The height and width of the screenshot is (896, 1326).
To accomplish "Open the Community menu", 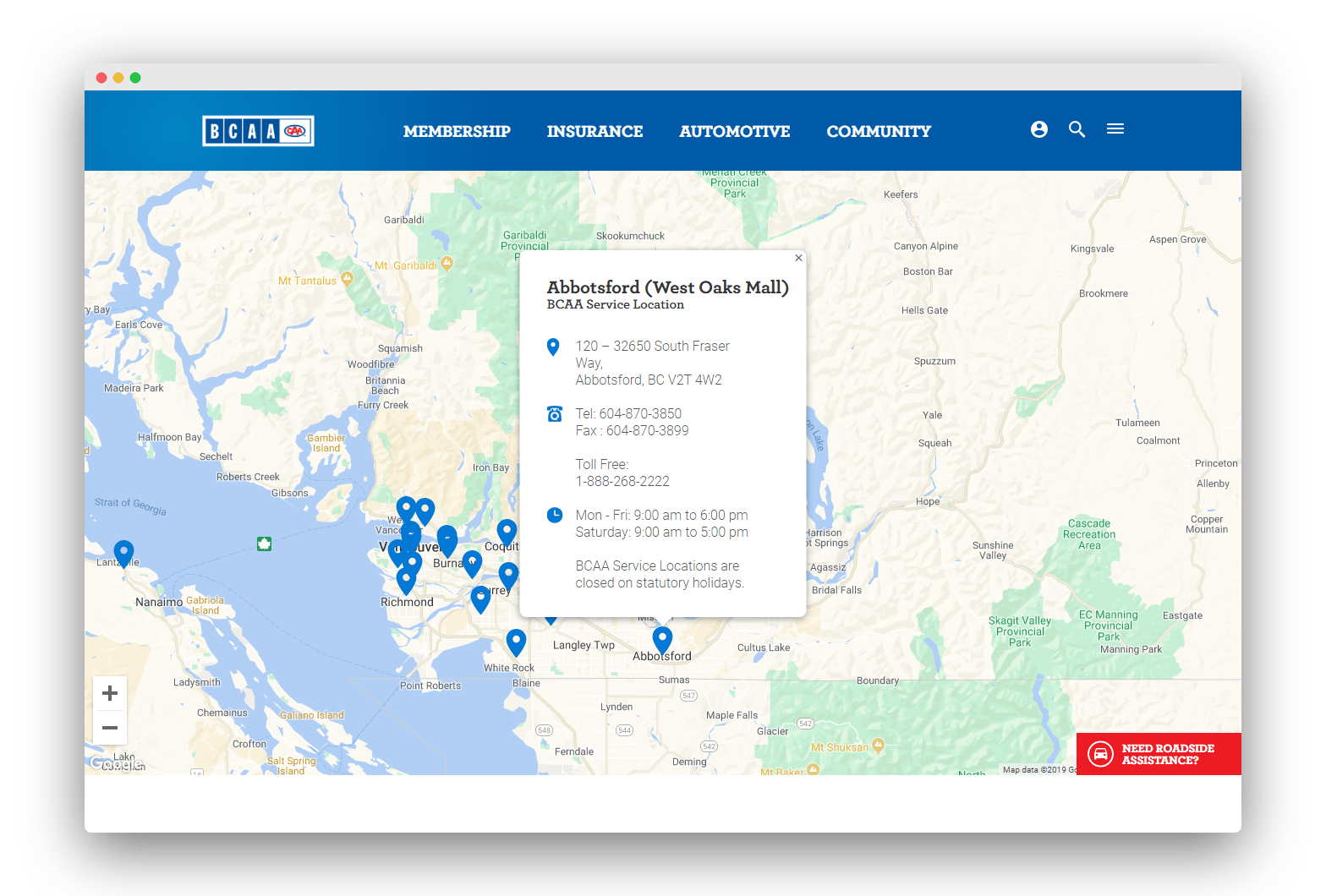I will (x=879, y=132).
